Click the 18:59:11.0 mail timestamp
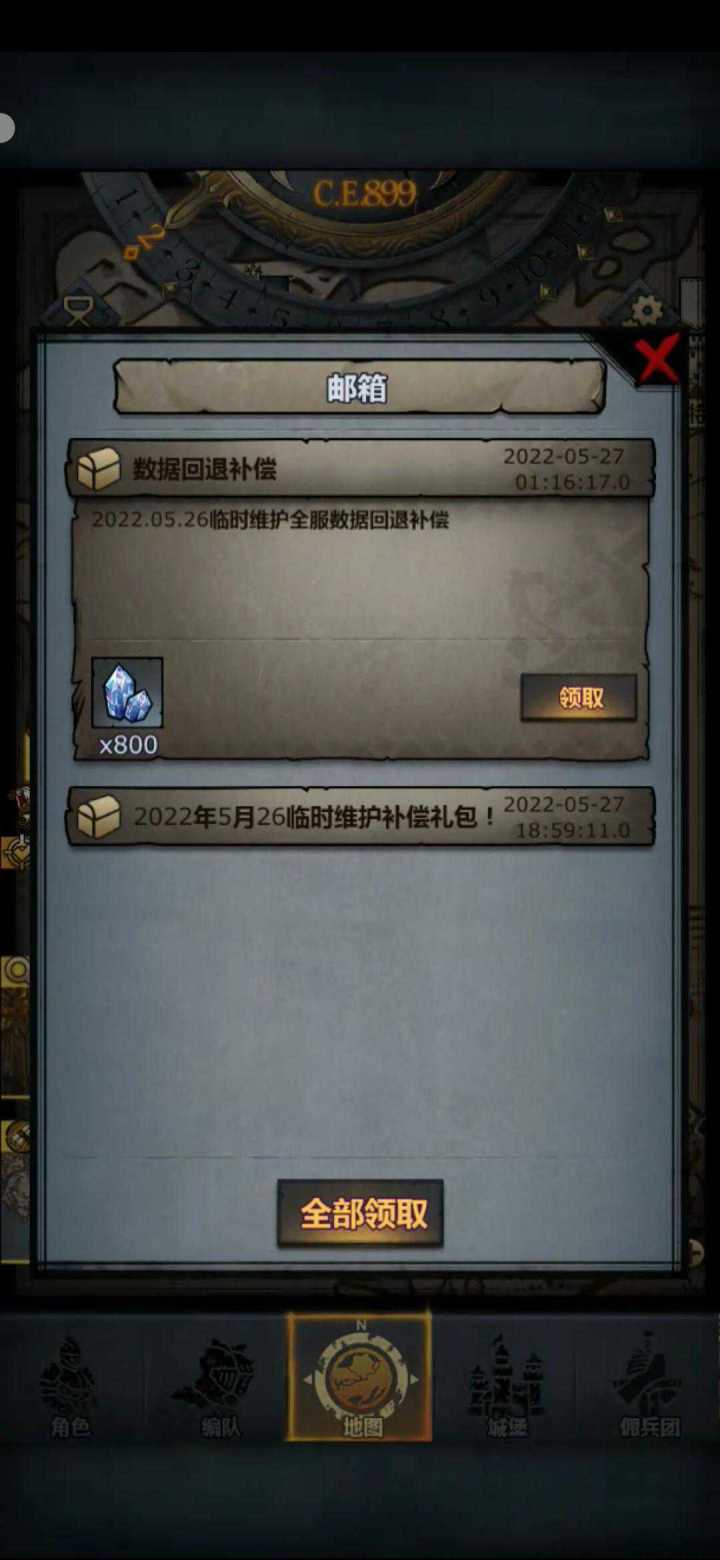This screenshot has width=720, height=1560. [573, 831]
